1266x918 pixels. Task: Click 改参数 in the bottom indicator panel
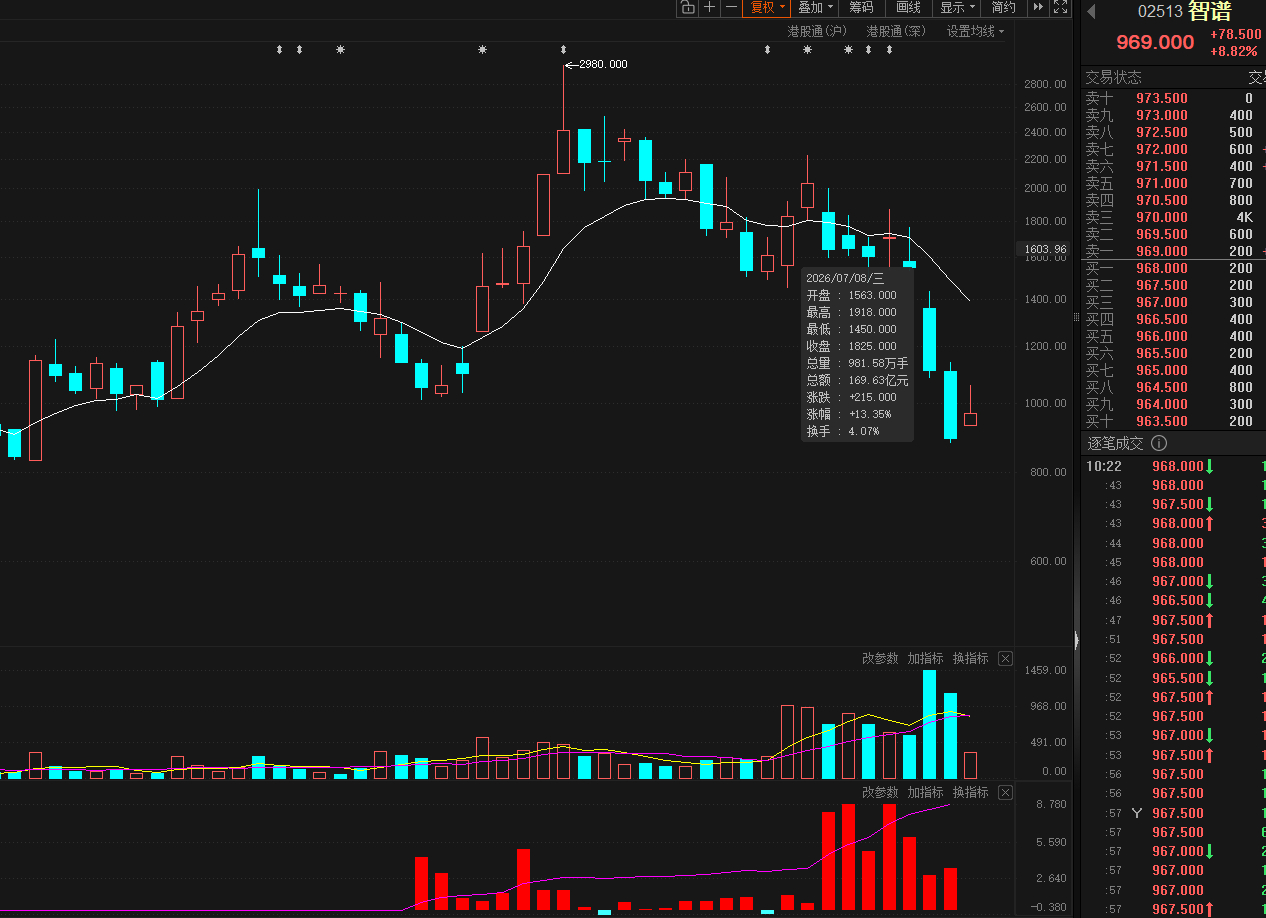pyautogui.click(x=880, y=792)
